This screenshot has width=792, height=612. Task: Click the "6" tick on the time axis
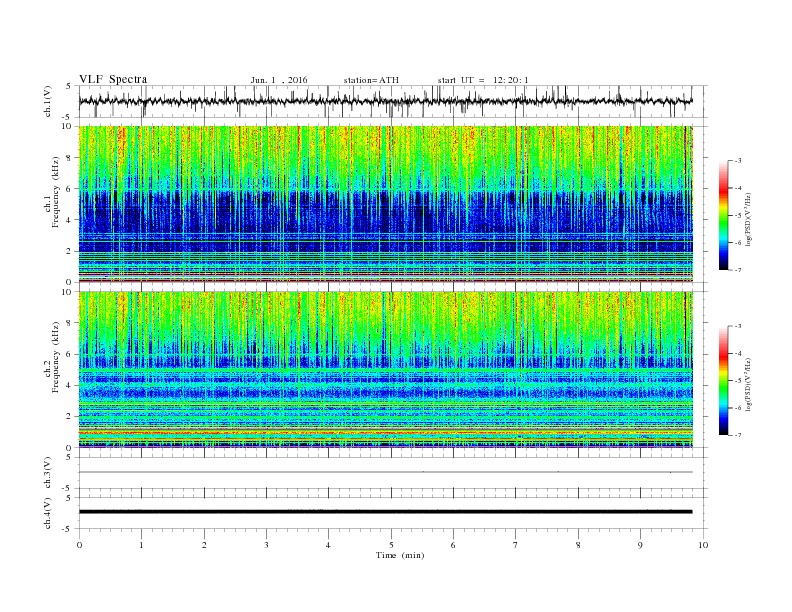coord(453,545)
